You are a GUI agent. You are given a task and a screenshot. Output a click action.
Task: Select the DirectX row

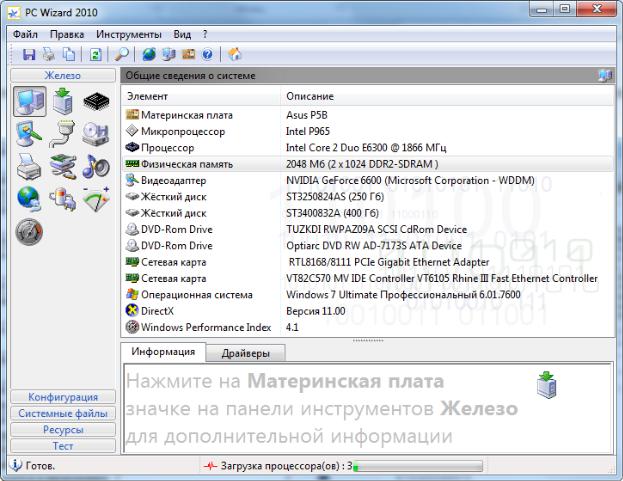click(368, 311)
